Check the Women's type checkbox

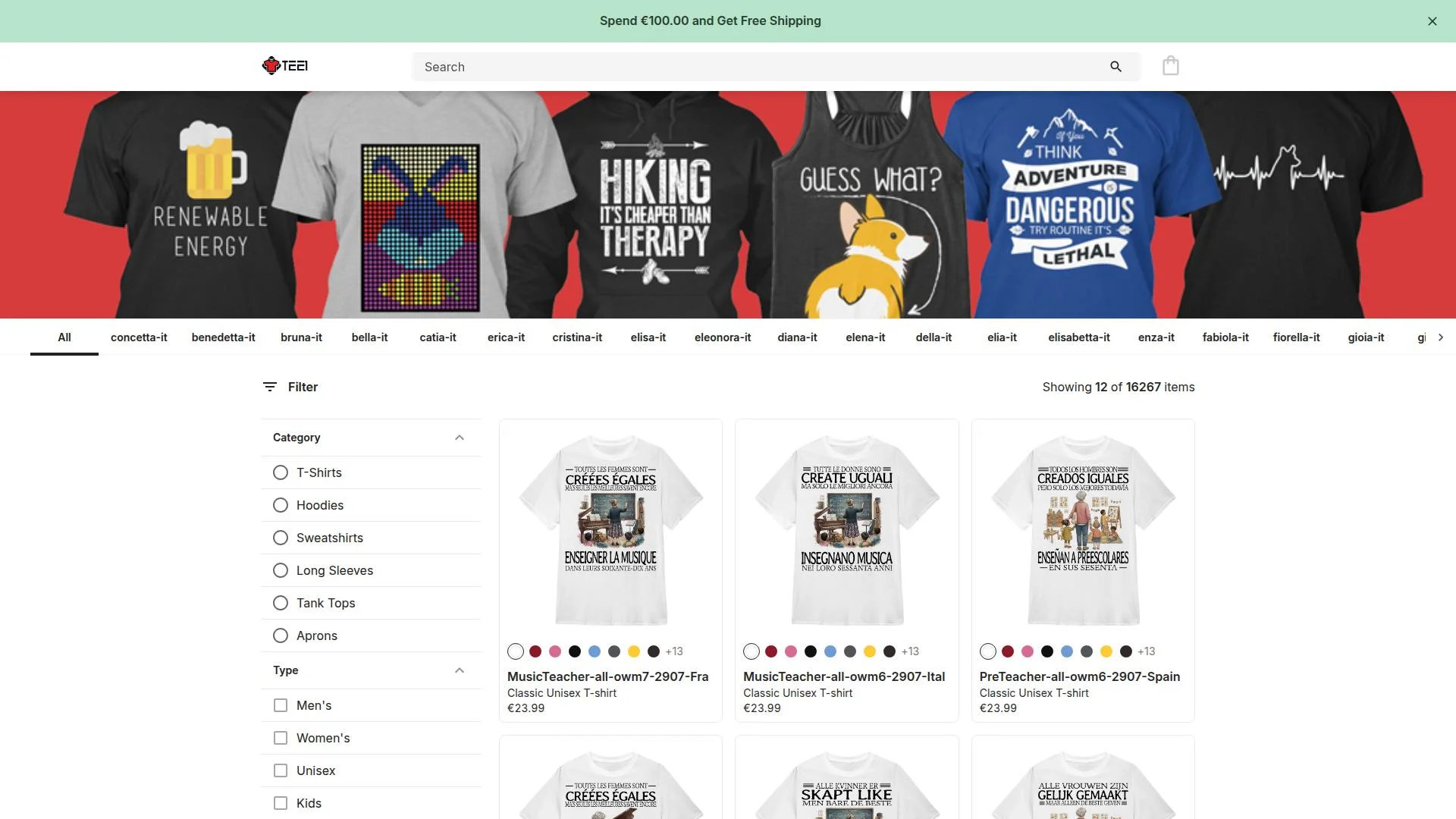pos(281,738)
